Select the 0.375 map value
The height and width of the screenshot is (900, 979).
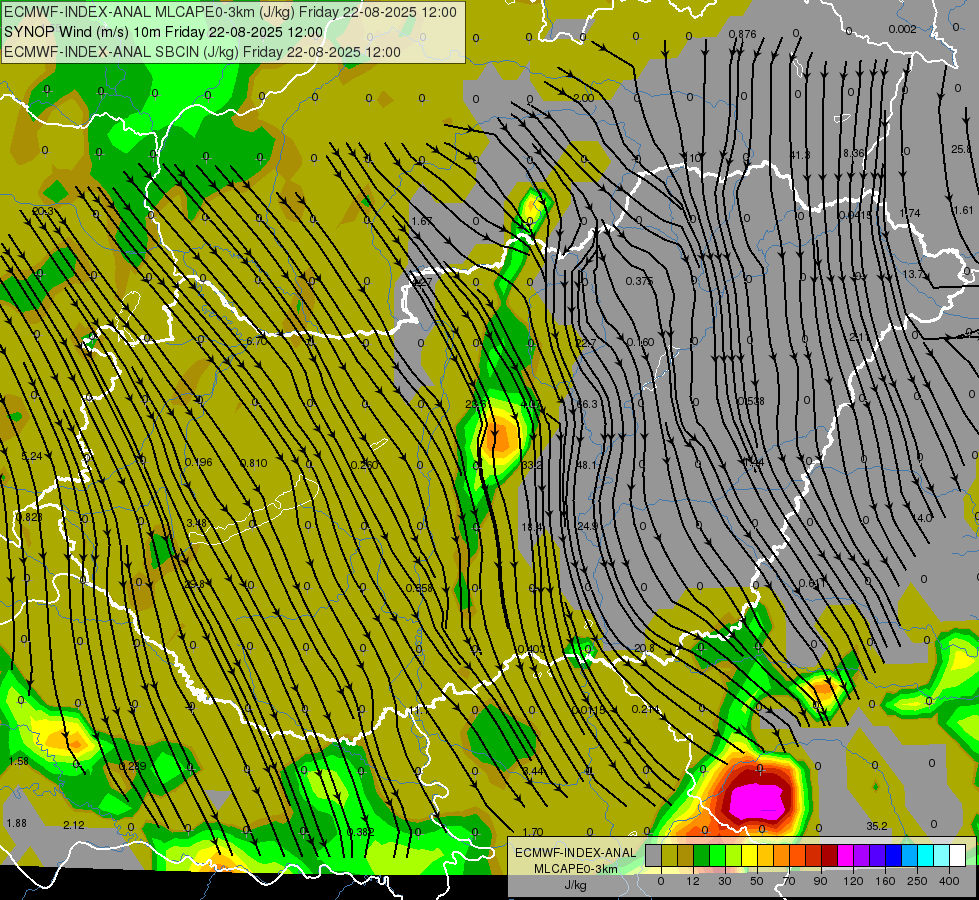click(639, 281)
